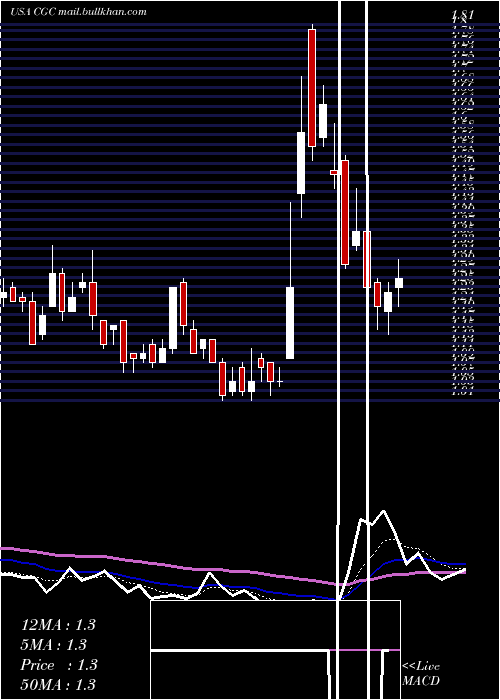Click the Price : 1.3 readout
Image resolution: width=500 pixels, height=700 pixels.
[x=59, y=665]
